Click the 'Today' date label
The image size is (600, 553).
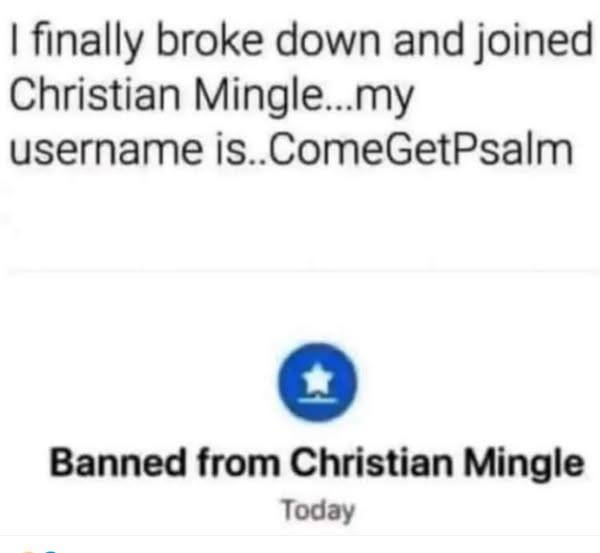coord(318,511)
